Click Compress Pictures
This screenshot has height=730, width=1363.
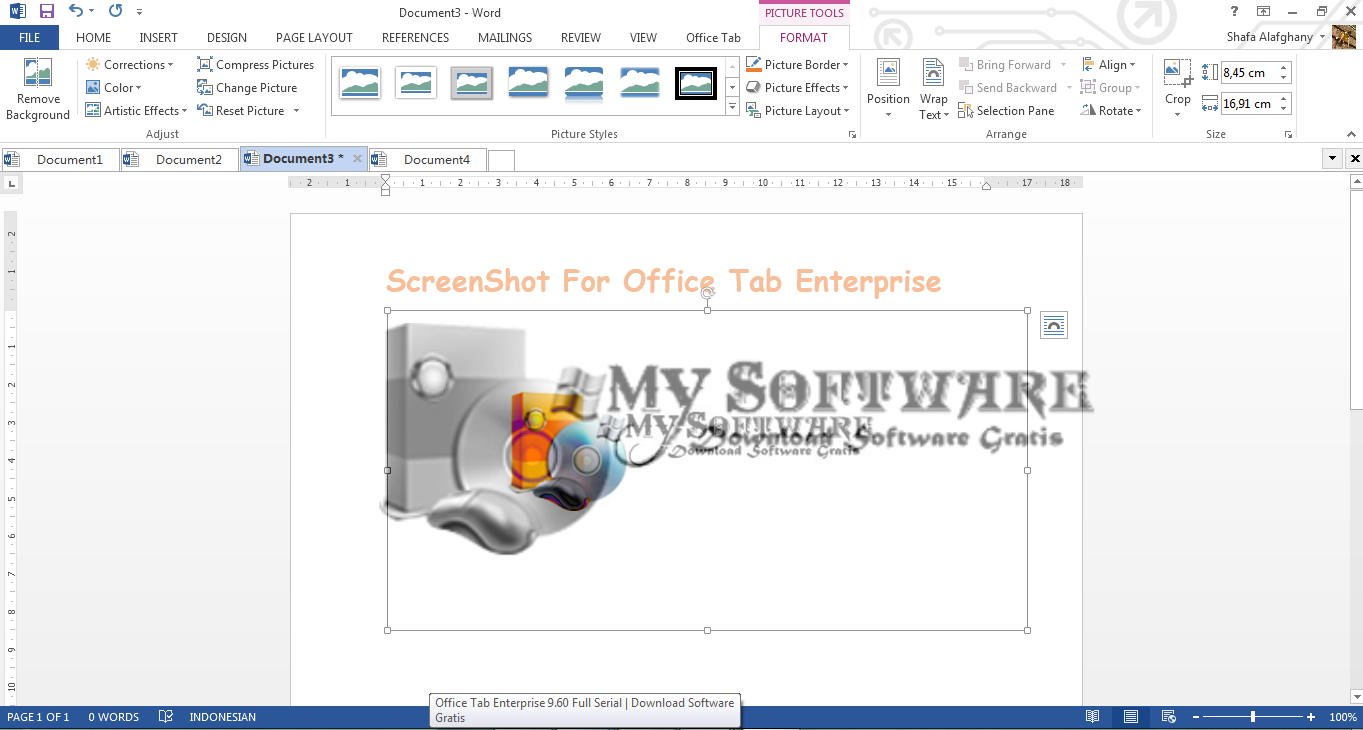[x=255, y=65]
